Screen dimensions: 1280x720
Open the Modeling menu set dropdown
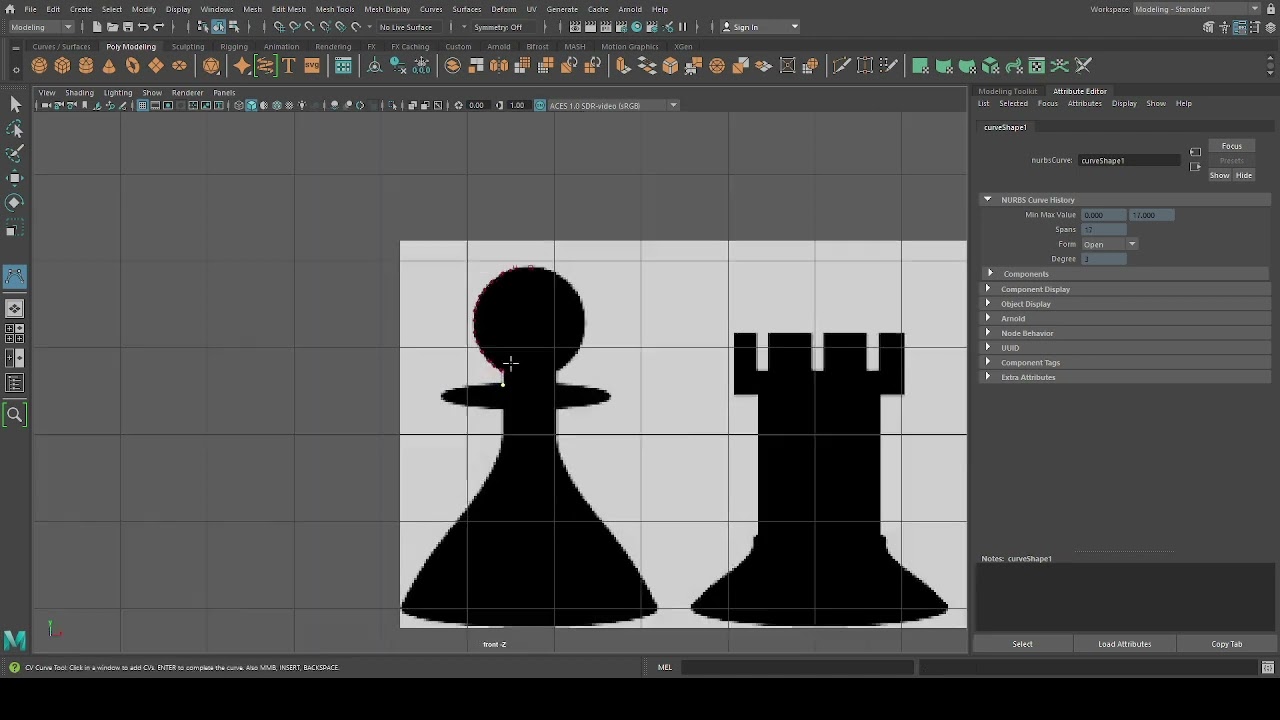coord(40,27)
